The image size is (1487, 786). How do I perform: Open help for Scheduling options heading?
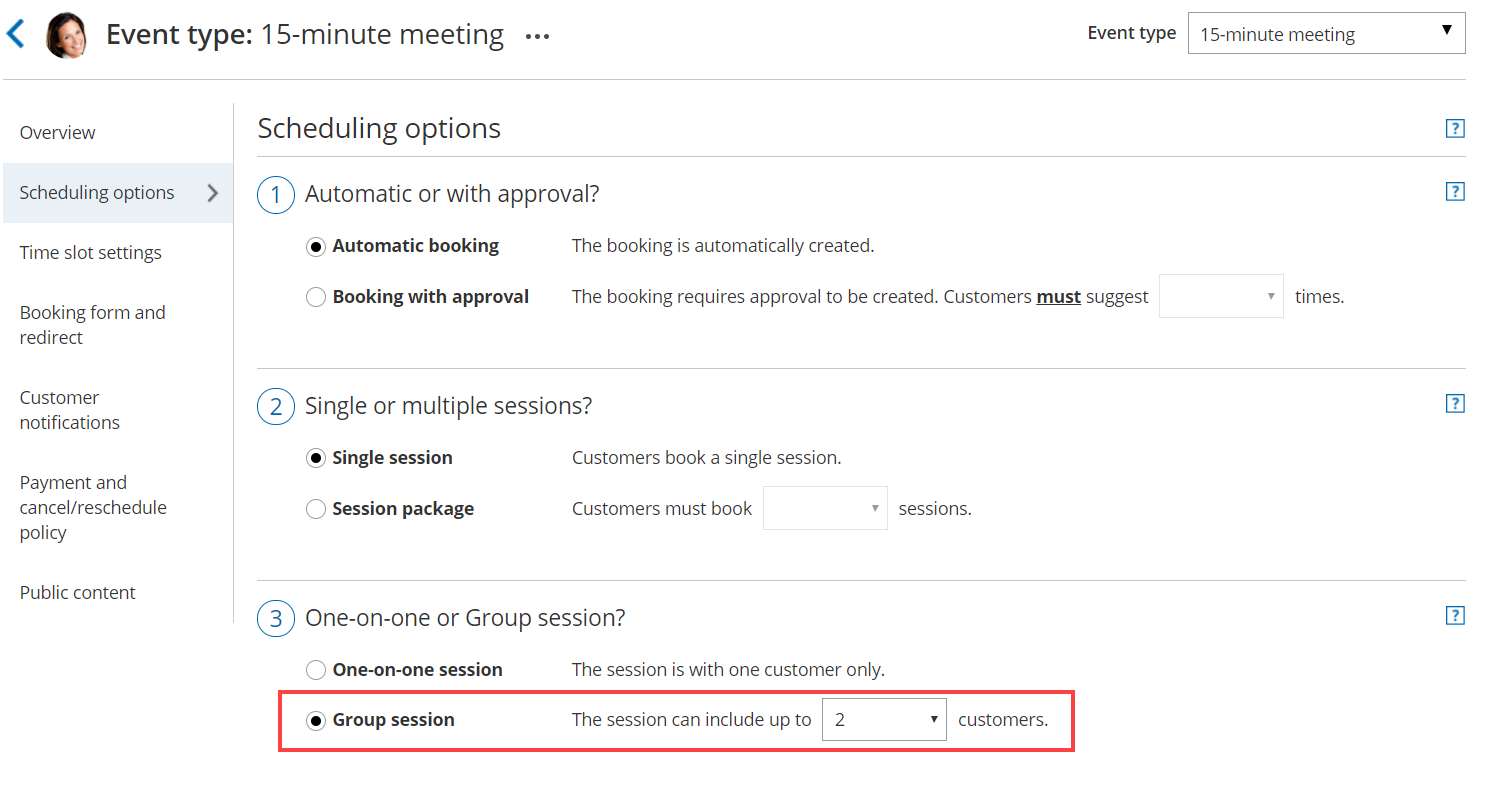[x=1455, y=128]
